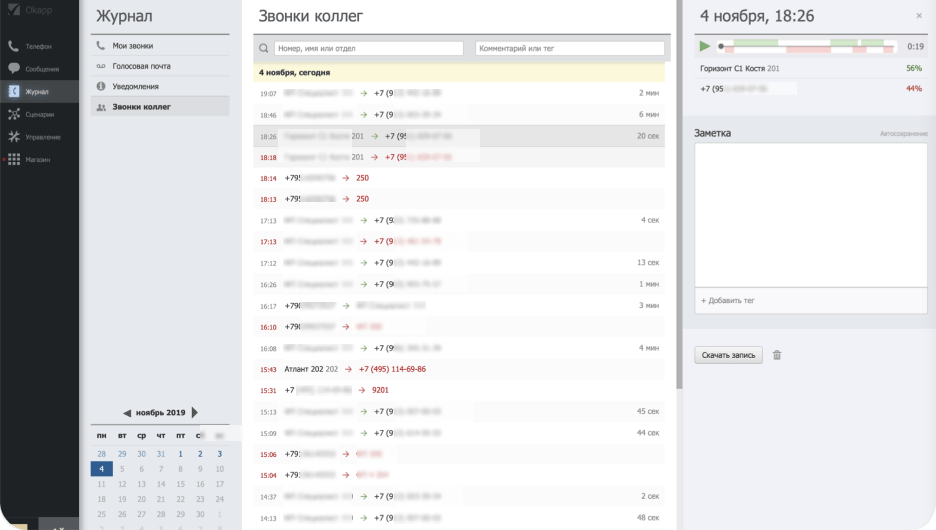Open the Управление section in sidebar
The image size is (936, 530).
[x=42, y=137]
